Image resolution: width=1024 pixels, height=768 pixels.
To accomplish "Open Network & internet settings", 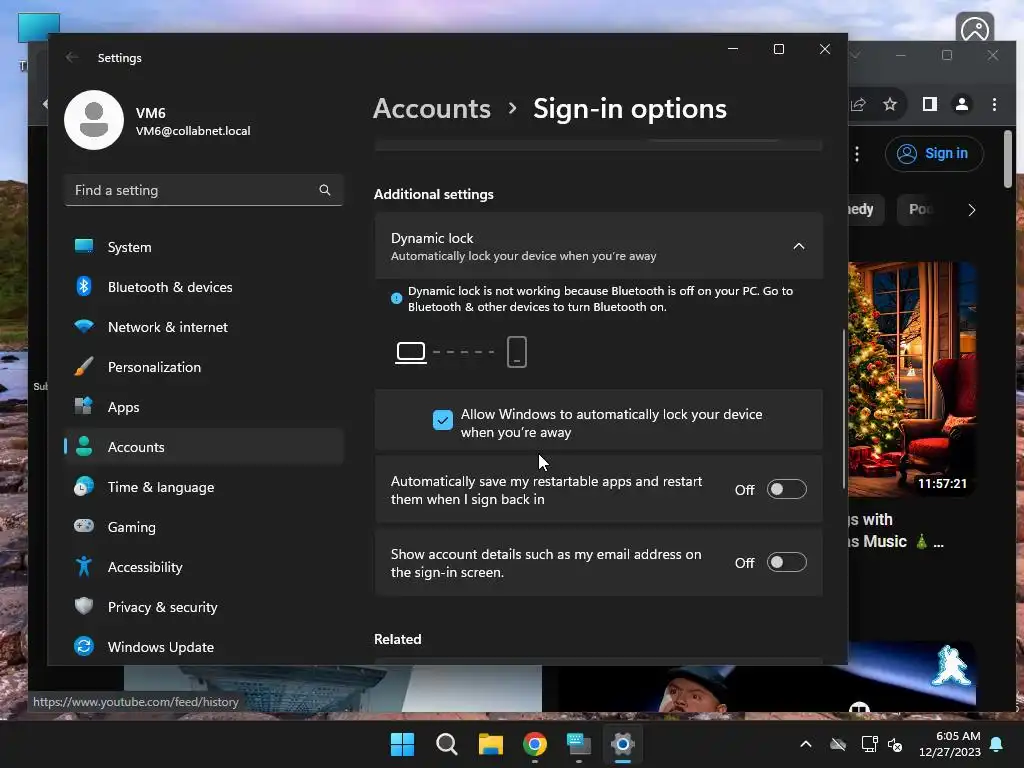I will (204, 327).
